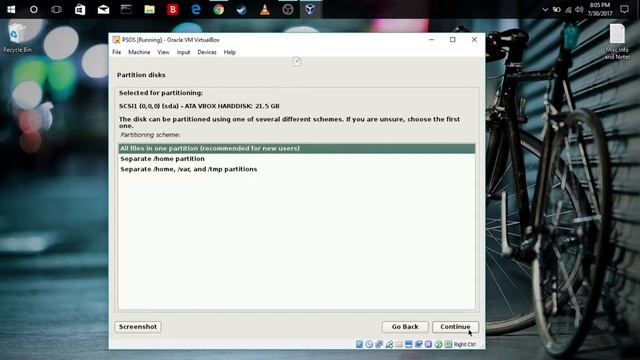
Task: Open the red B application icon
Action: point(173,9)
